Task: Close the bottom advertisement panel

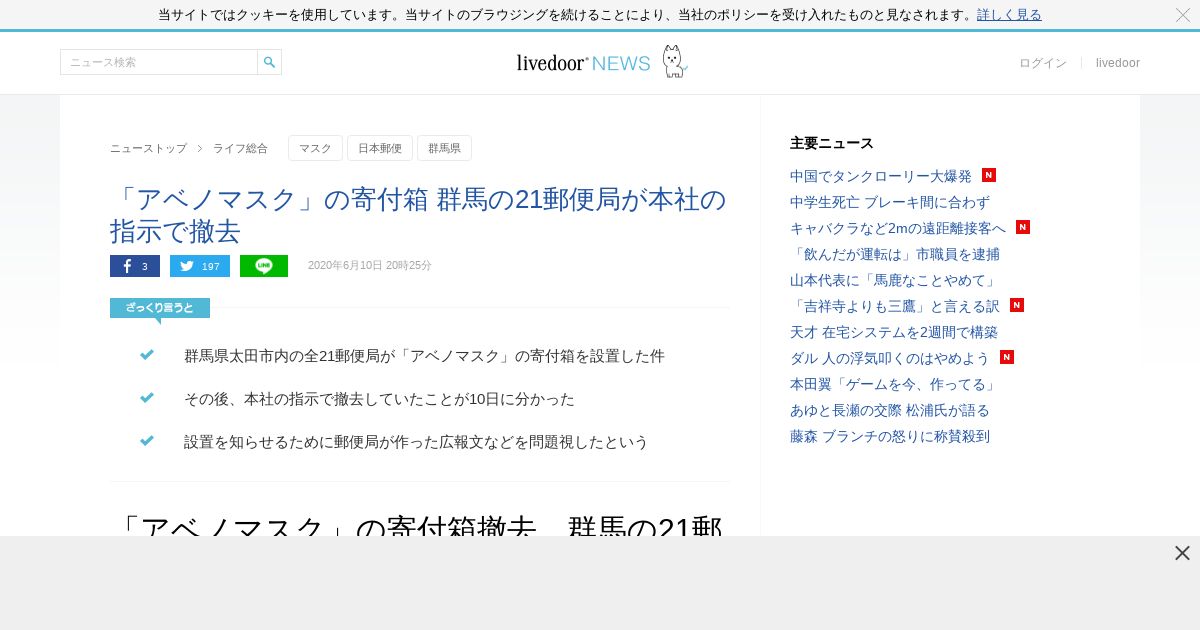Action: click(x=1182, y=553)
